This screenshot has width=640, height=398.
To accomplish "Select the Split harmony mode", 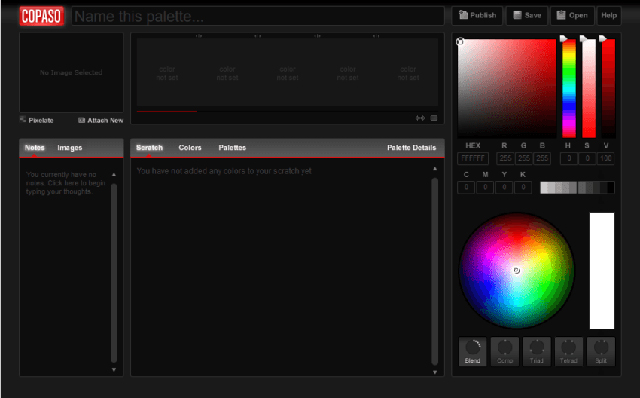I will click(600, 351).
